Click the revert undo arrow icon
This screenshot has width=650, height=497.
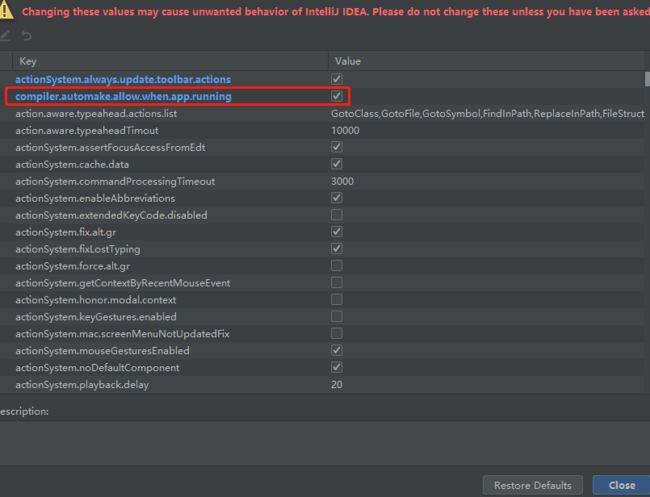click(26, 36)
